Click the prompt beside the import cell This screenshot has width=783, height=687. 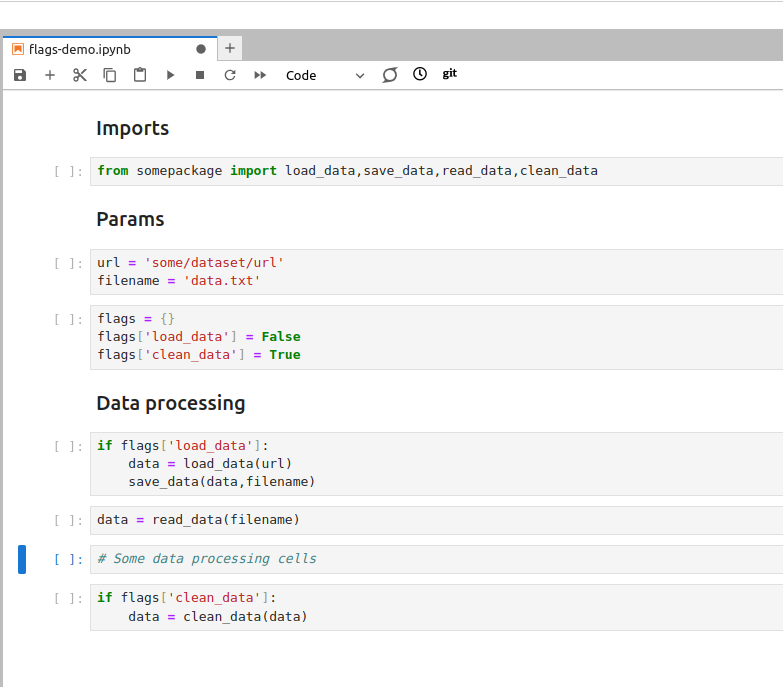pyautogui.click(x=68, y=172)
